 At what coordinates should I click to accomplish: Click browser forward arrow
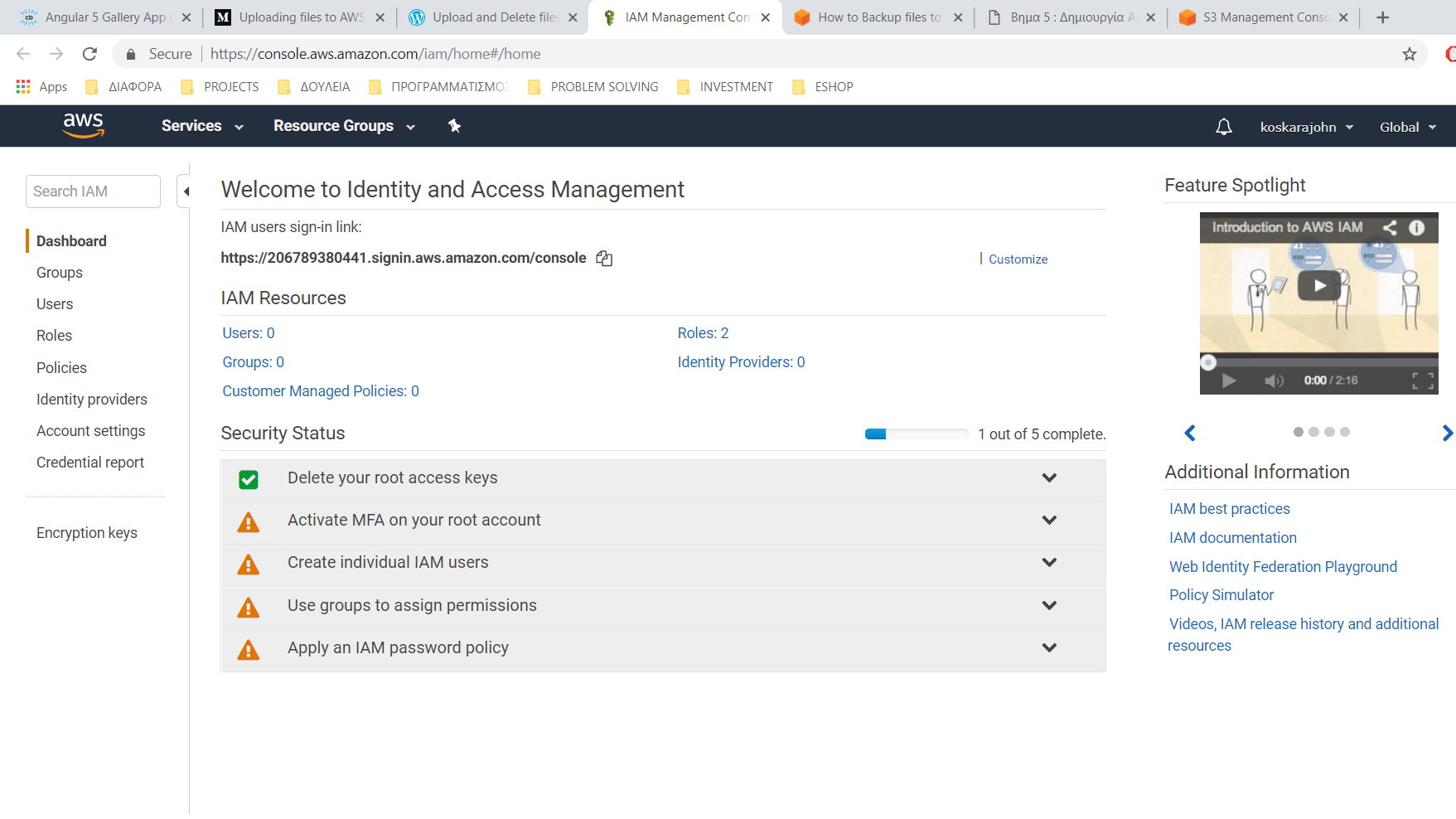(56, 54)
